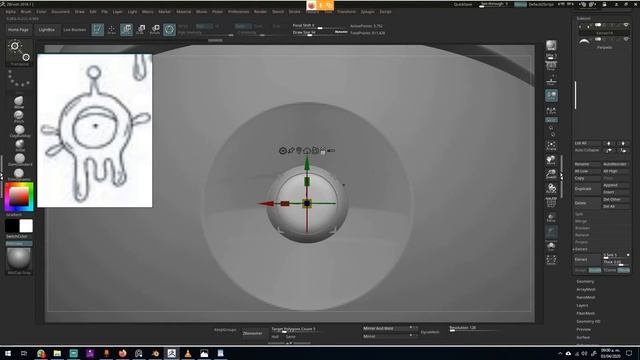Toggle PolyF wireframe icon
Viewport: 640px width, 360px height.
[551, 203]
